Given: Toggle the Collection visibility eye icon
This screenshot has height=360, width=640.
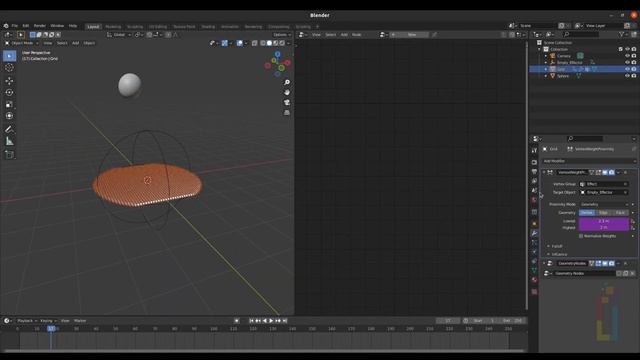Looking at the screenshot, I should click(x=627, y=49).
